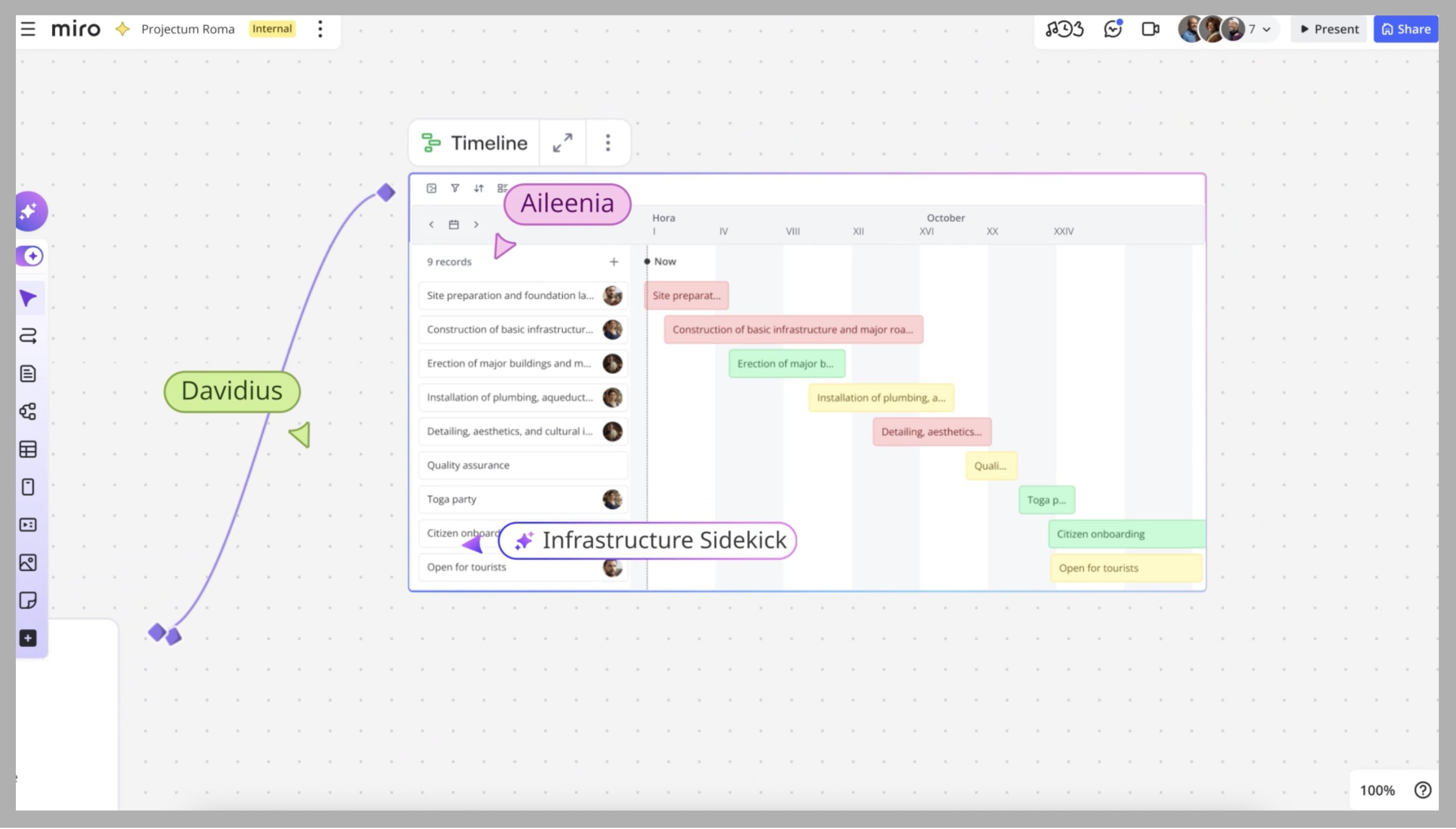Go to next timeline period

476,225
